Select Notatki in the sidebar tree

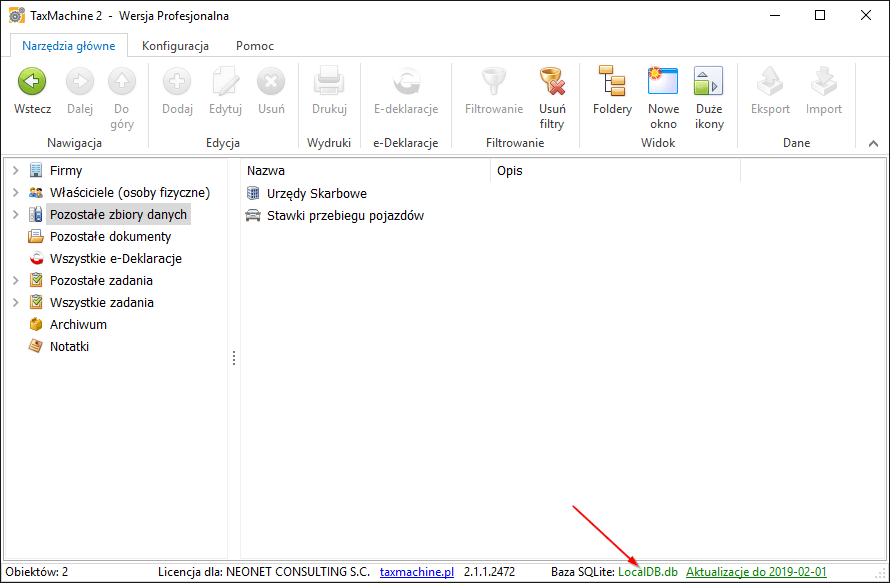69,346
